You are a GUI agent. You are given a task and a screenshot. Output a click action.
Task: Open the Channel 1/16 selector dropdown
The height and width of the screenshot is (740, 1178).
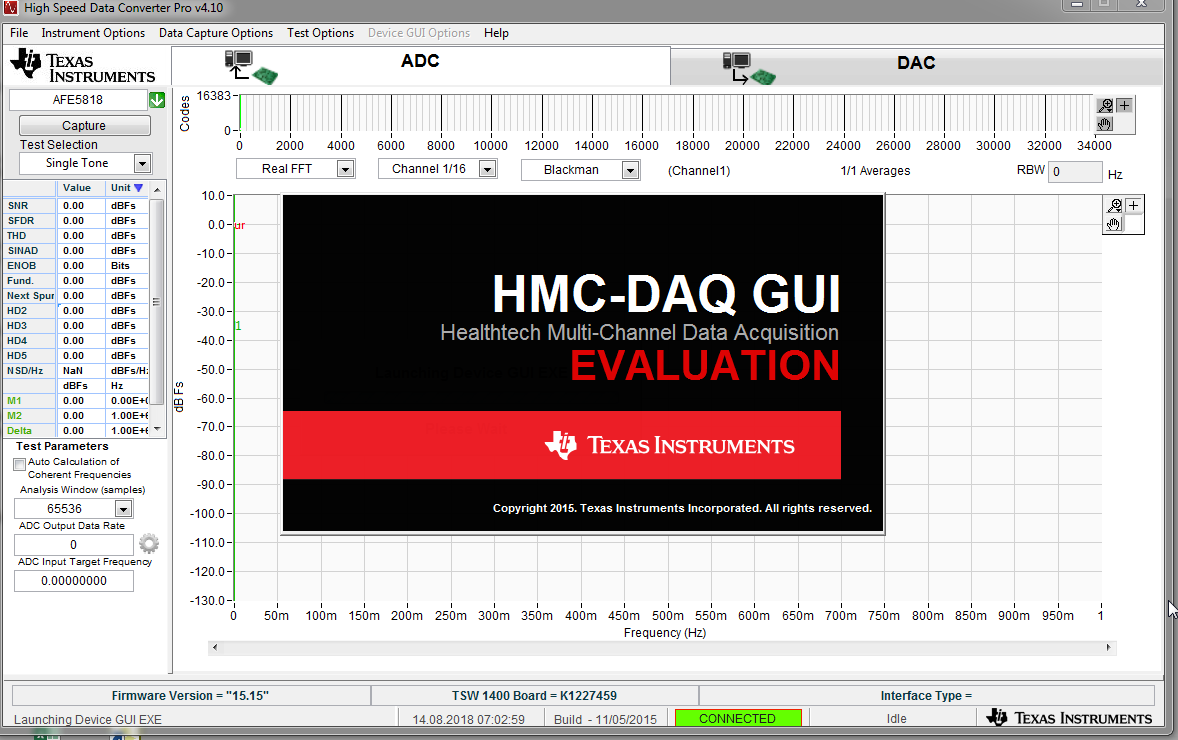488,169
